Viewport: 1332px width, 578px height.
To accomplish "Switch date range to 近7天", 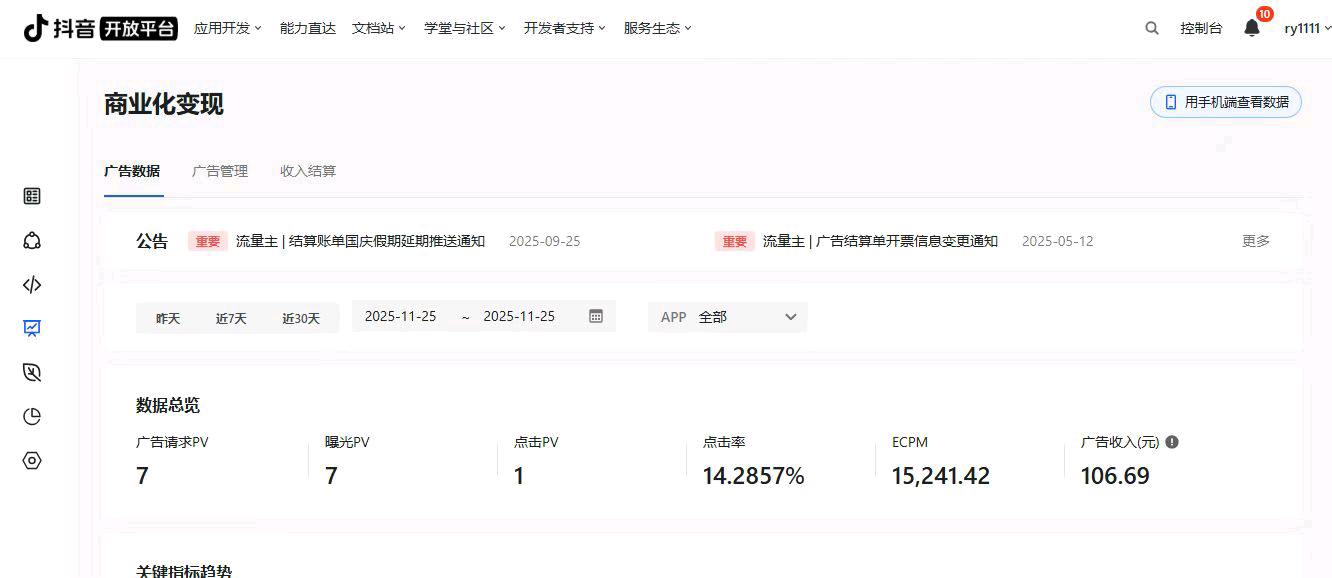I will coord(230,317).
